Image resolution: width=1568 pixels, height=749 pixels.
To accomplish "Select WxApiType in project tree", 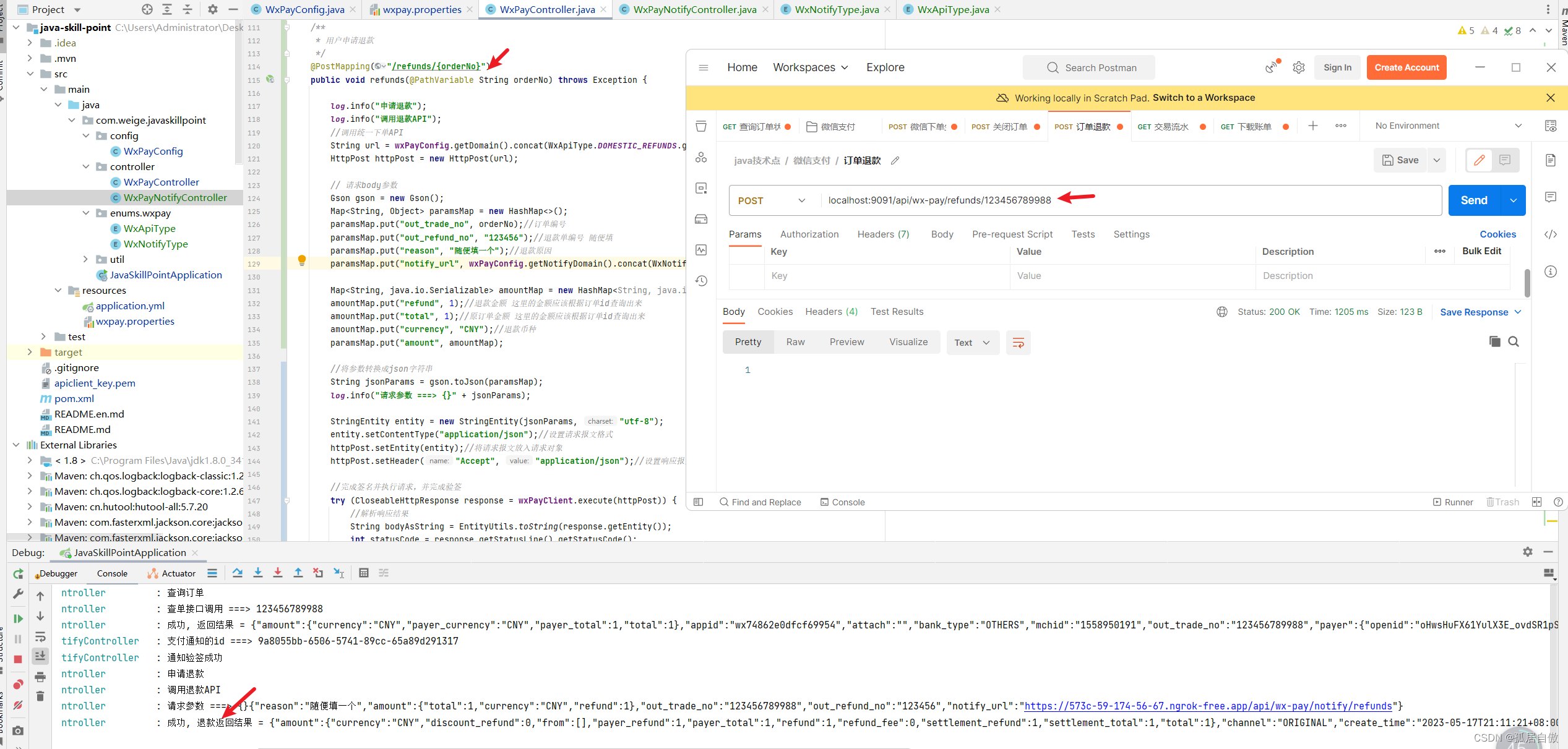I will [149, 228].
